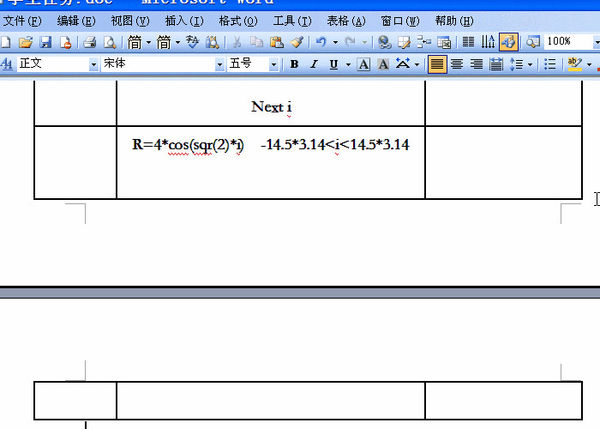Click the line spacing button
The image size is (600, 429).
click(x=516, y=64)
